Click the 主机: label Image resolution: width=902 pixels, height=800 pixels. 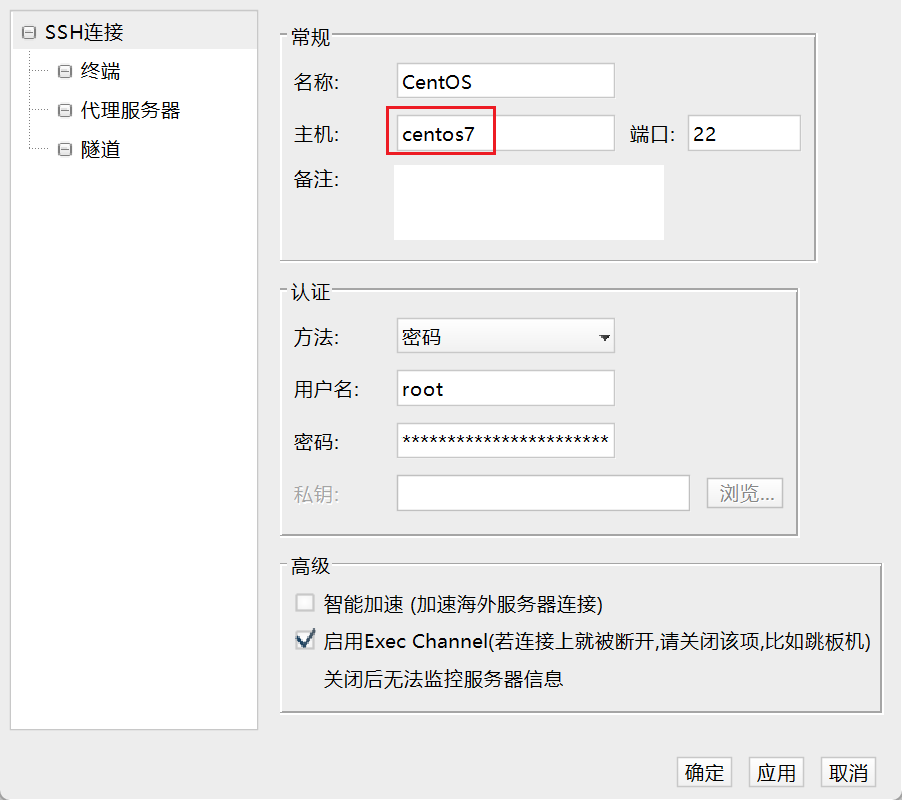(316, 134)
